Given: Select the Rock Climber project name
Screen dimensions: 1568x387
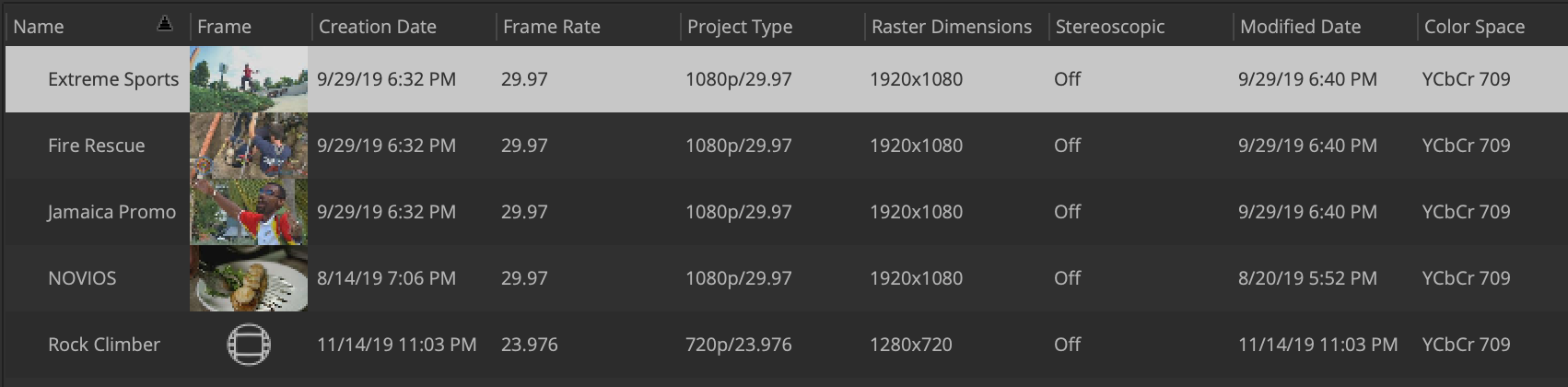Looking at the screenshot, I should click(x=104, y=345).
